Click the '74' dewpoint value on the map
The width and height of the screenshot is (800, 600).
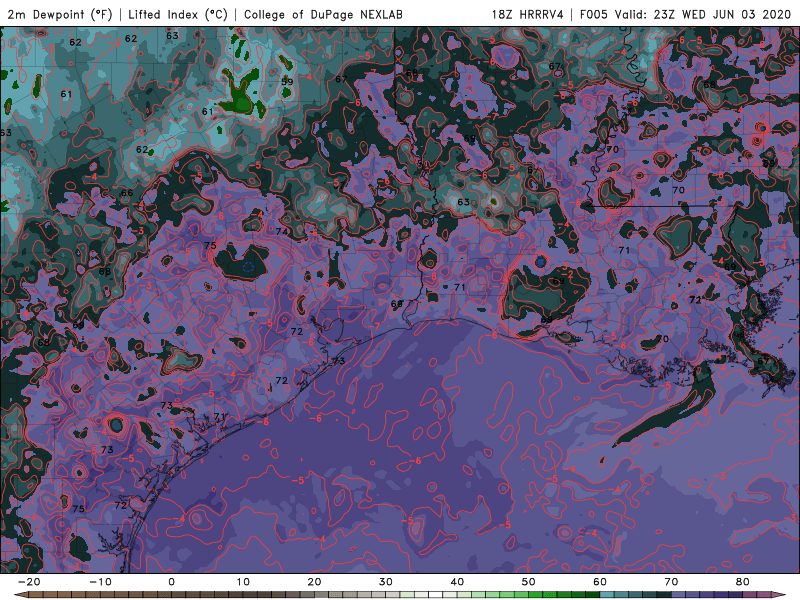(282, 231)
